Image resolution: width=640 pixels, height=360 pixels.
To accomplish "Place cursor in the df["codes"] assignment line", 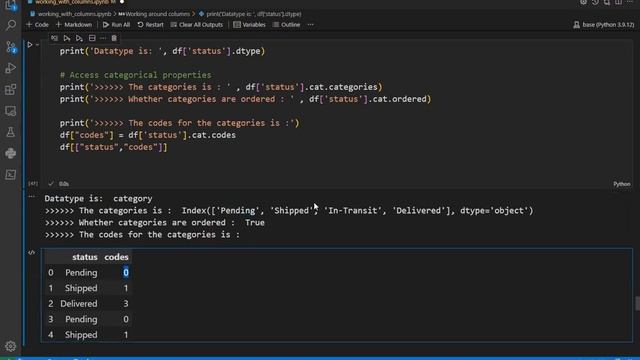I will point(147,135).
